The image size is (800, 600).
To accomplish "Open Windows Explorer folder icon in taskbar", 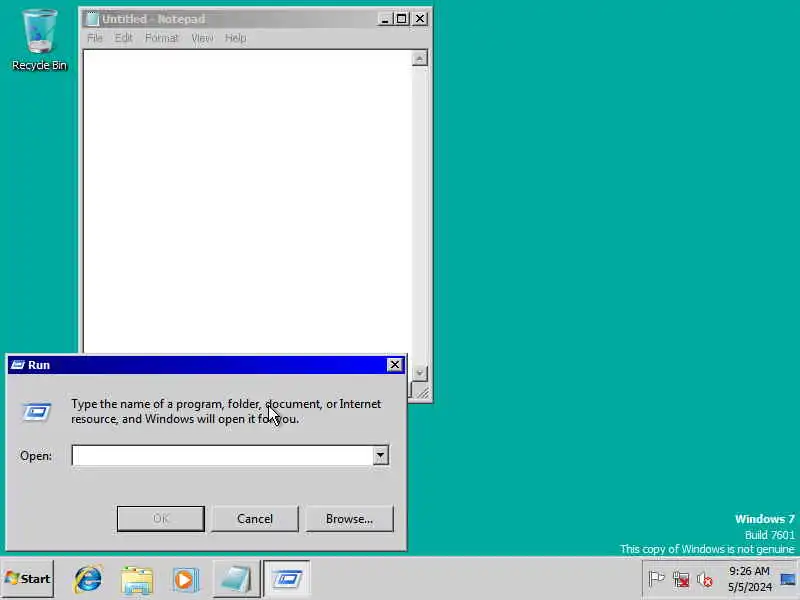I will pyautogui.click(x=137, y=579).
